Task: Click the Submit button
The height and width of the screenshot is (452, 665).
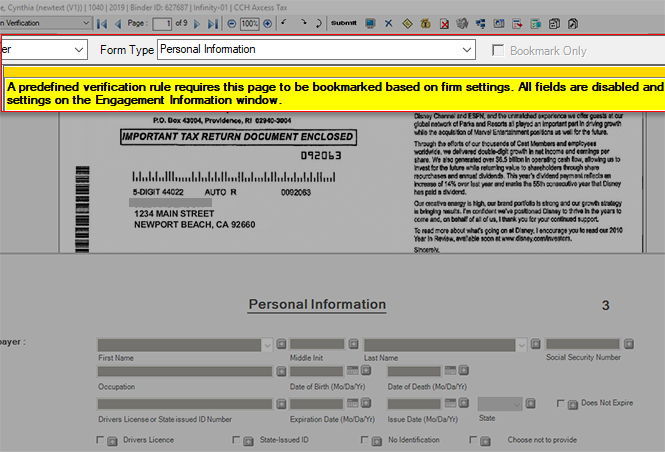Action: [344, 23]
